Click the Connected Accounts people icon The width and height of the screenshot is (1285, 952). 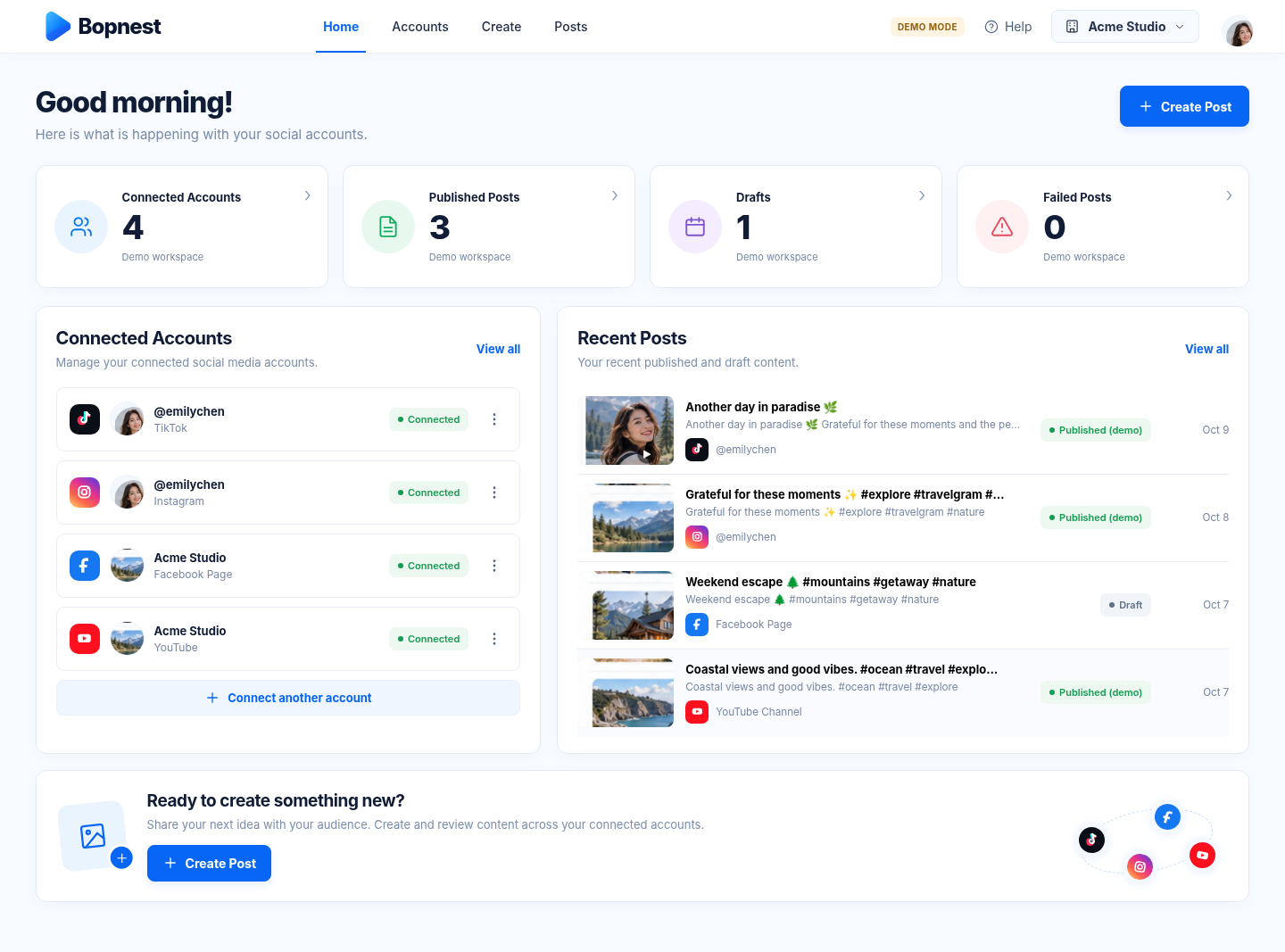coord(81,227)
